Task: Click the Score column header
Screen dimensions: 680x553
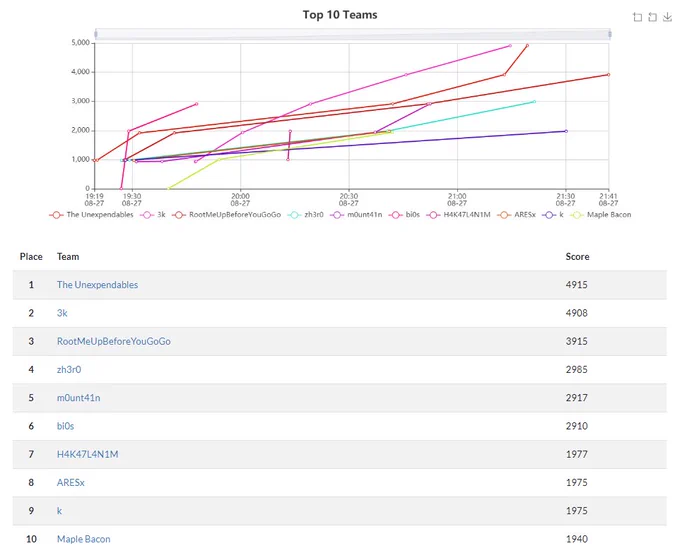Action: tap(577, 257)
